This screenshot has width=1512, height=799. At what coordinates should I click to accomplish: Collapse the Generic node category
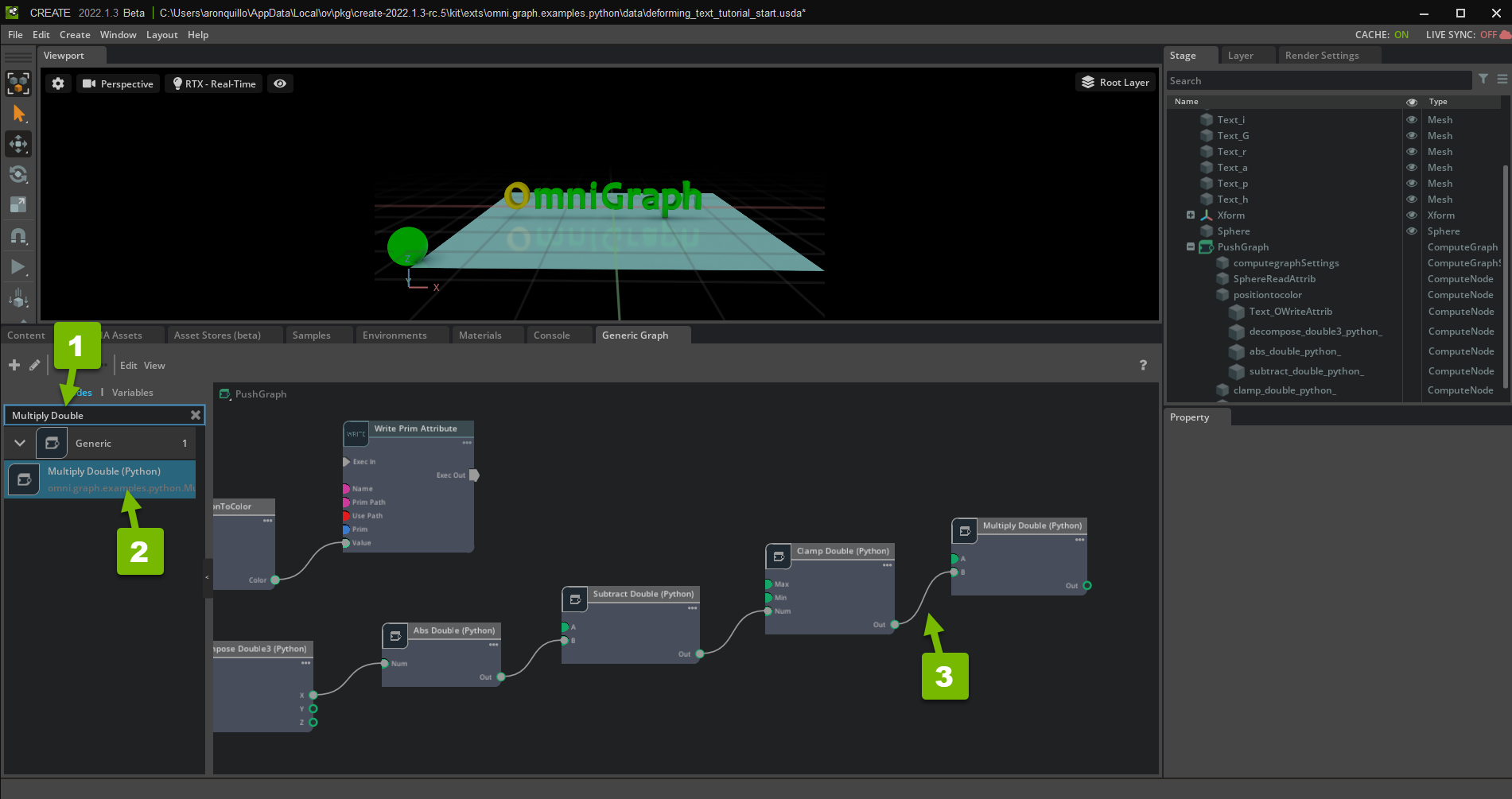[20, 444]
